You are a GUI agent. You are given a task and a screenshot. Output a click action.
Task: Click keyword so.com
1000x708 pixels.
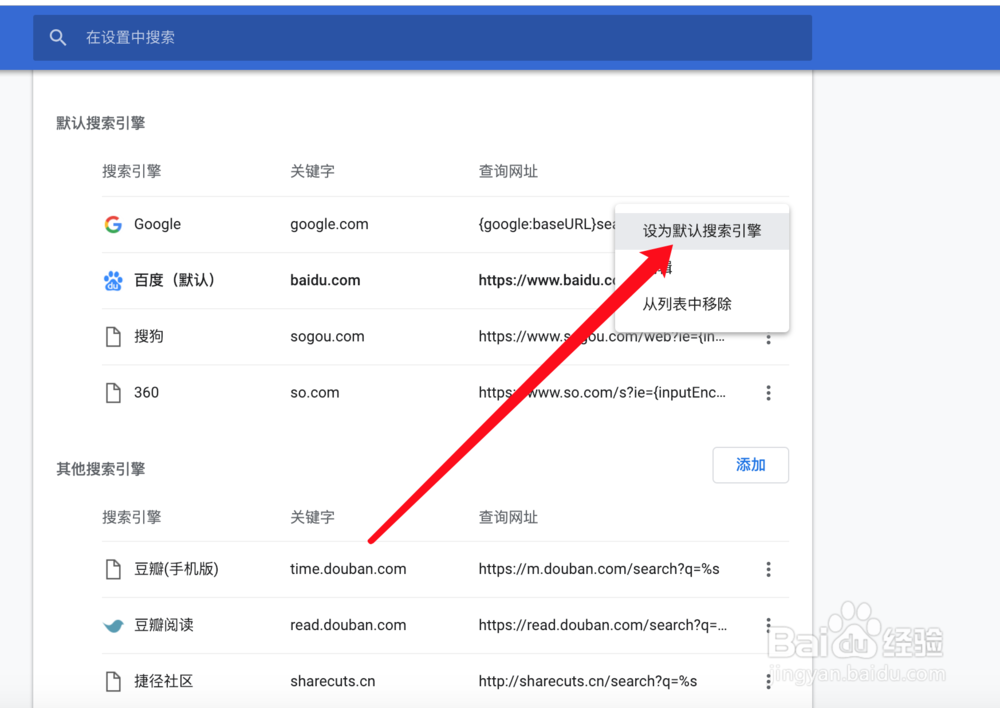pos(314,393)
